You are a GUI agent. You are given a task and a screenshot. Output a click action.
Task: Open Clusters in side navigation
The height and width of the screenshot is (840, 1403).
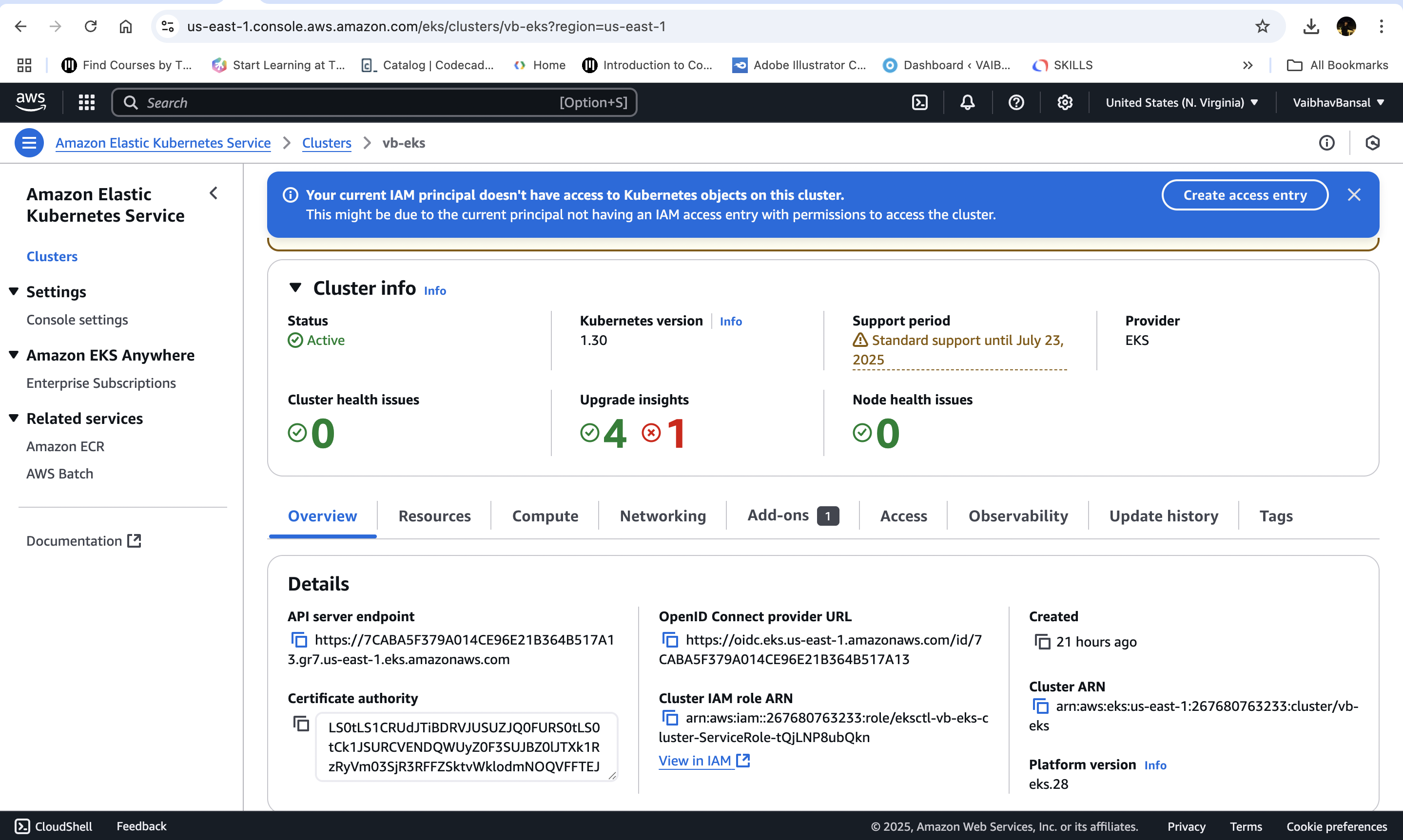point(52,256)
